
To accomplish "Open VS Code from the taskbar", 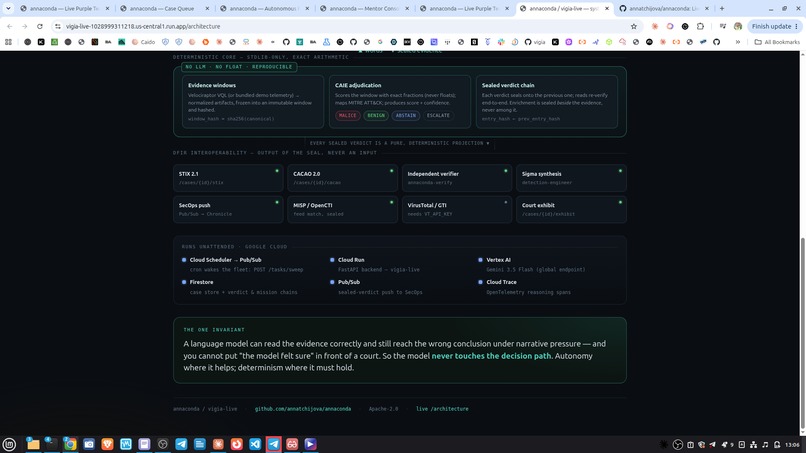I will coord(255,444).
